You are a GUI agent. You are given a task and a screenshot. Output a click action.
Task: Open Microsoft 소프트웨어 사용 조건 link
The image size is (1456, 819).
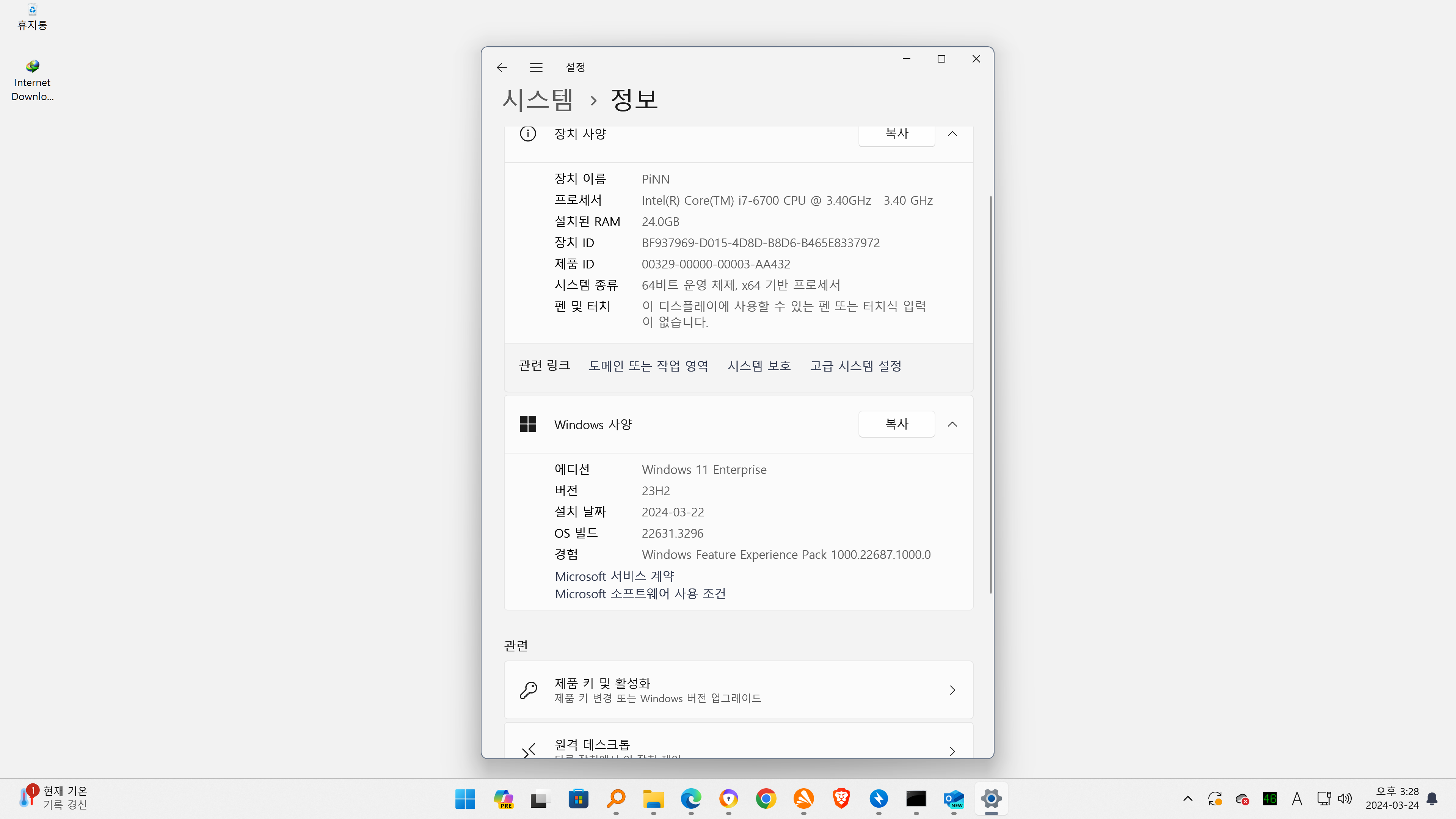coord(640,593)
